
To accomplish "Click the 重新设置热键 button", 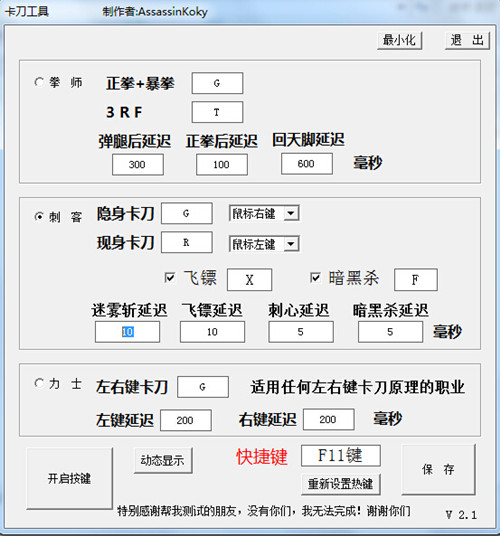I will 341,484.
